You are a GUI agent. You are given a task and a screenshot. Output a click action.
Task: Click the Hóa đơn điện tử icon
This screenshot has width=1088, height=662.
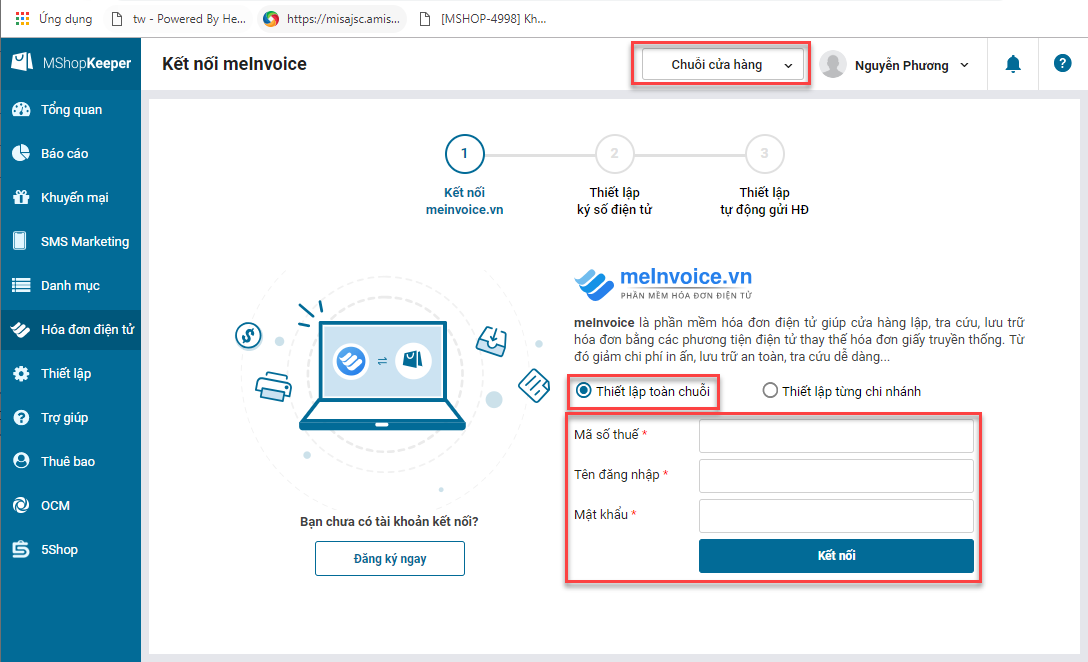tap(22, 329)
